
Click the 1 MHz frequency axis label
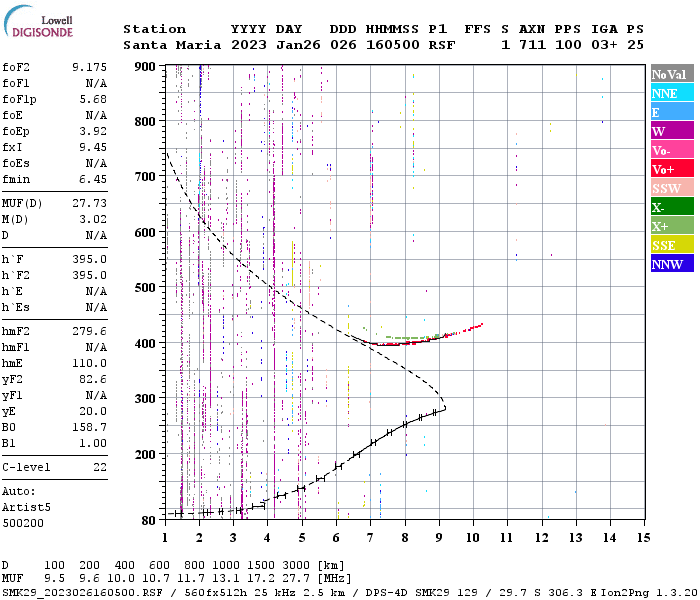click(x=165, y=538)
